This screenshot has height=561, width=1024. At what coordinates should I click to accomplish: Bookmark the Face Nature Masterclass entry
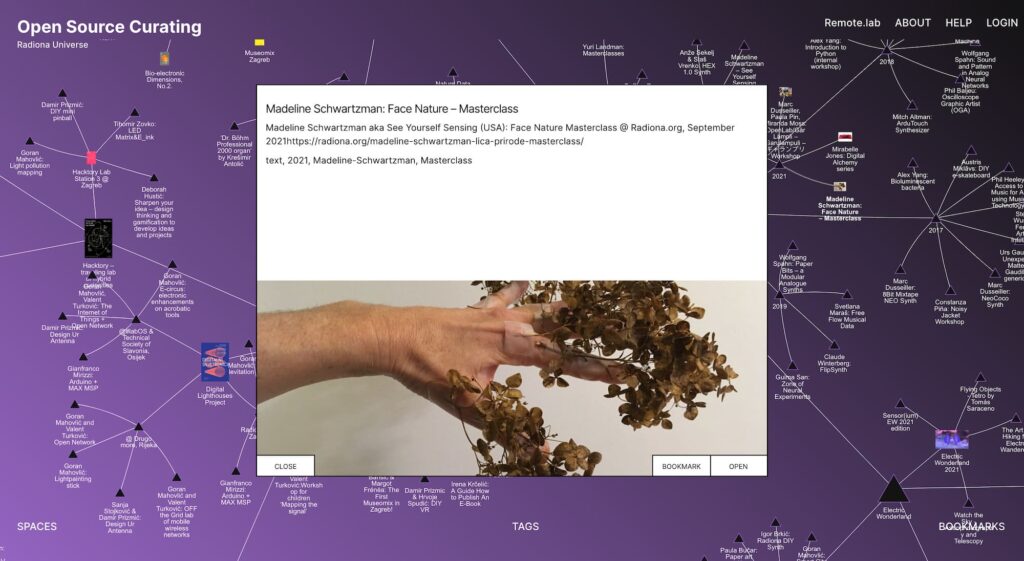click(x=681, y=466)
